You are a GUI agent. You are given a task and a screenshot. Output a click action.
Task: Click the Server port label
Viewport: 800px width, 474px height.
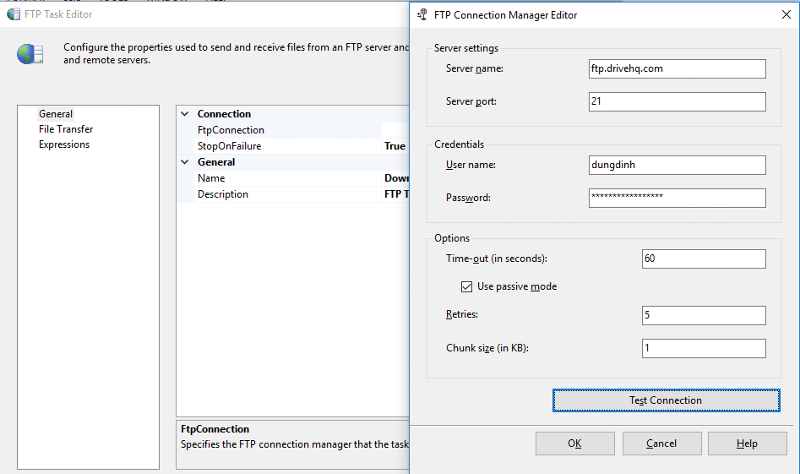tap(471, 102)
